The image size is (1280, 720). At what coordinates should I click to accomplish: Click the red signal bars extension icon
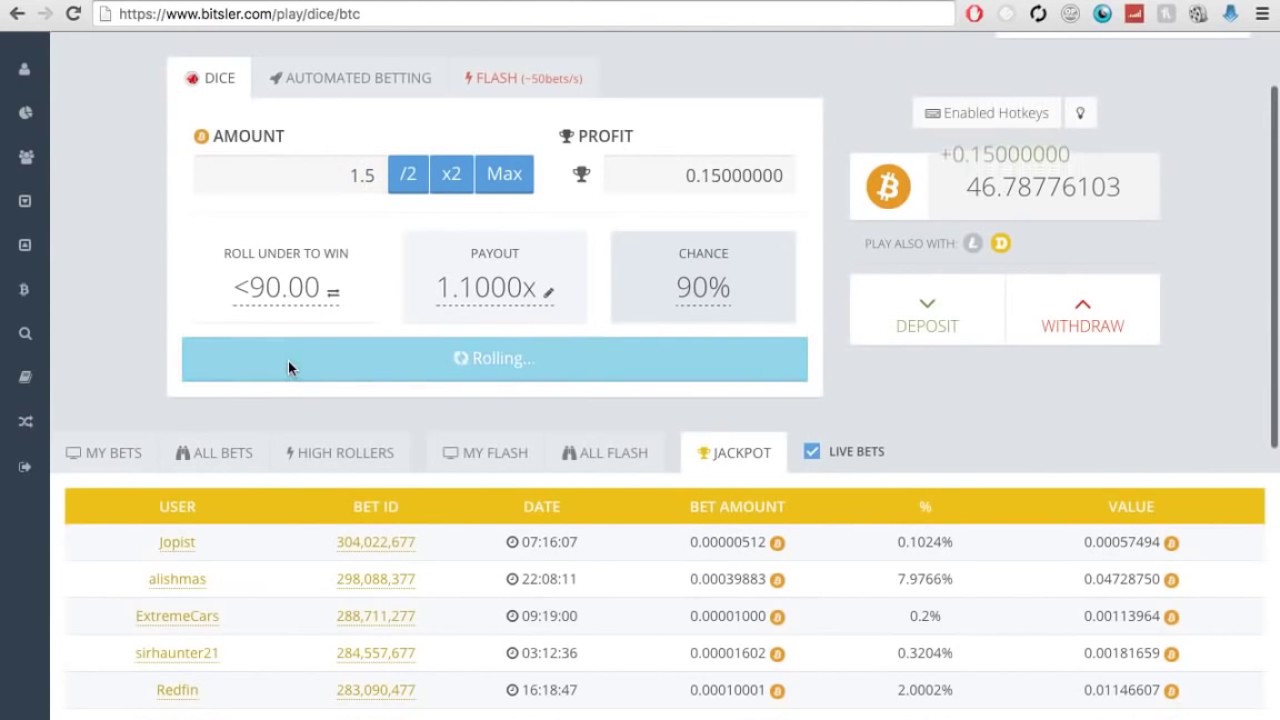coord(1134,14)
